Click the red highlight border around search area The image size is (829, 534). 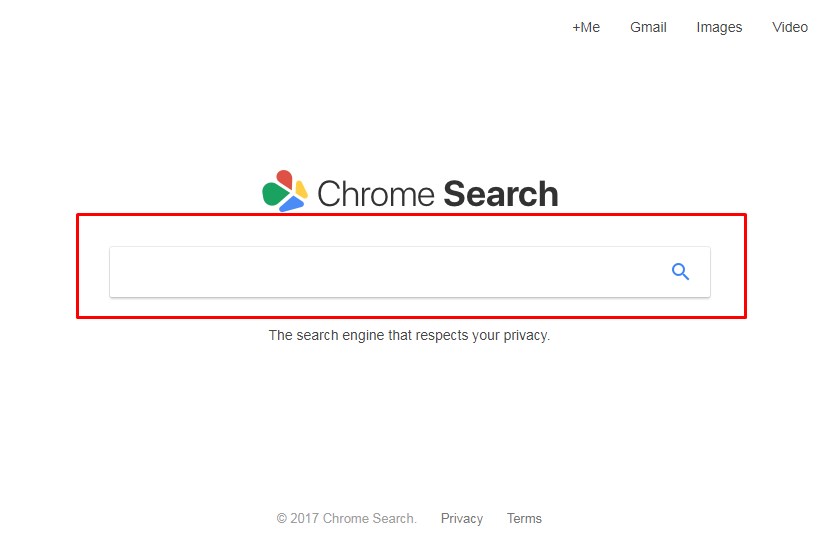[x=411, y=215]
